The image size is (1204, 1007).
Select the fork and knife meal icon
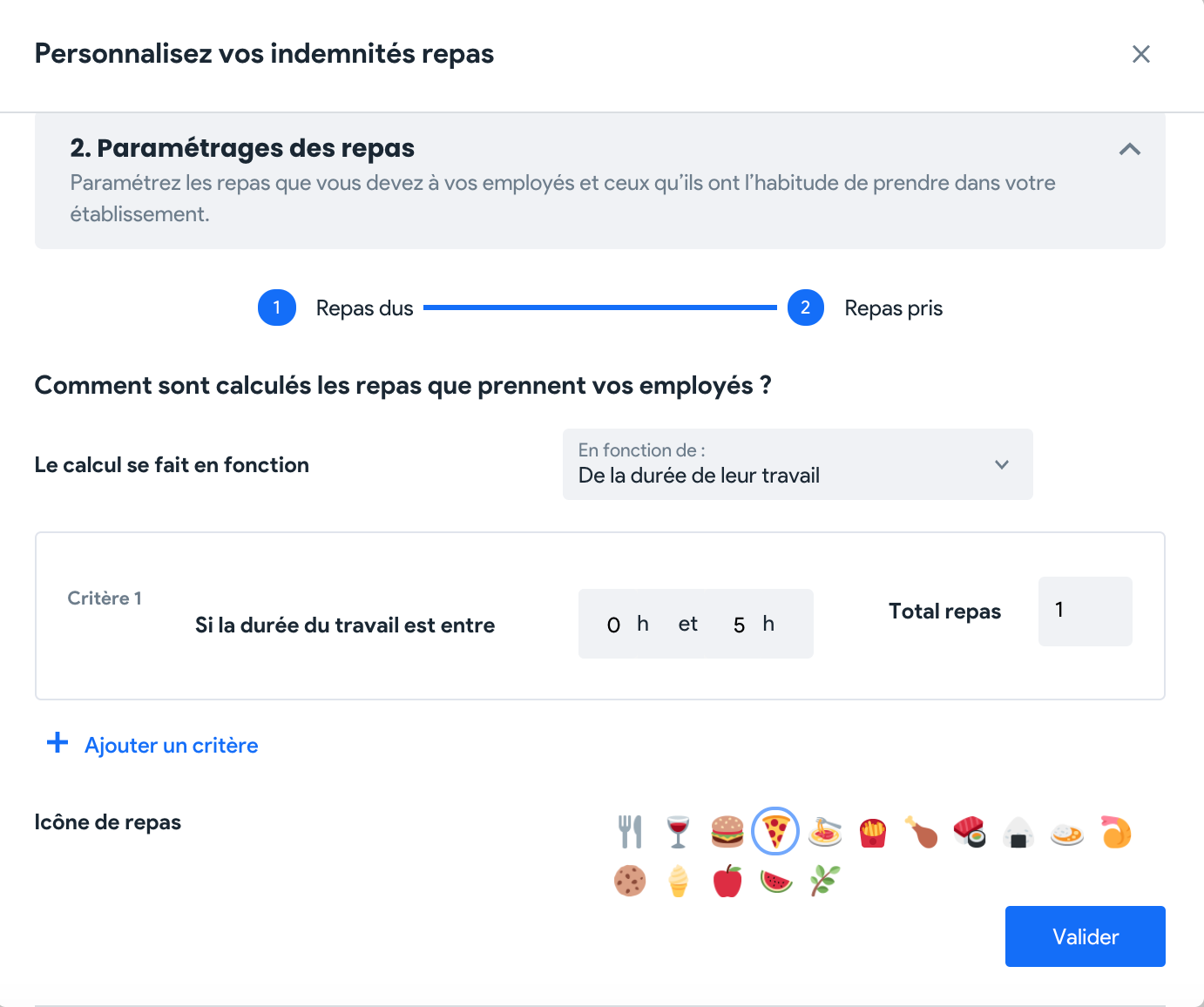630,832
